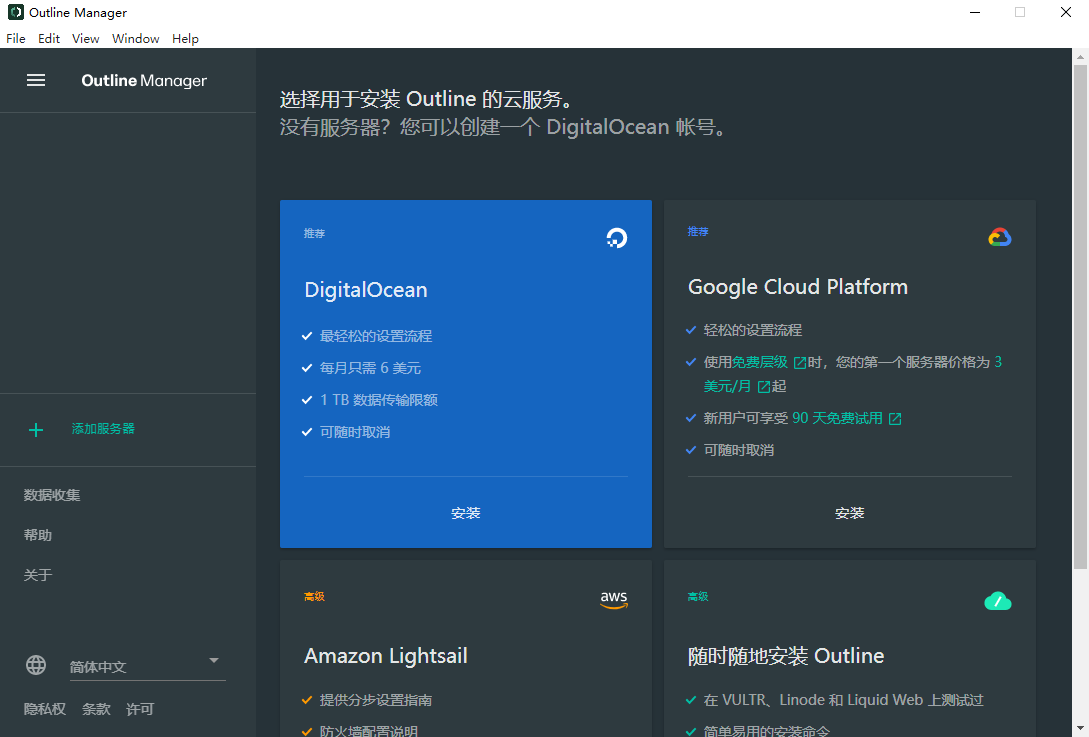The height and width of the screenshot is (737, 1089).
Task: Click 在 VULTR、Linode 和 Liquid Web 上测试过 line
Action: click(843, 700)
